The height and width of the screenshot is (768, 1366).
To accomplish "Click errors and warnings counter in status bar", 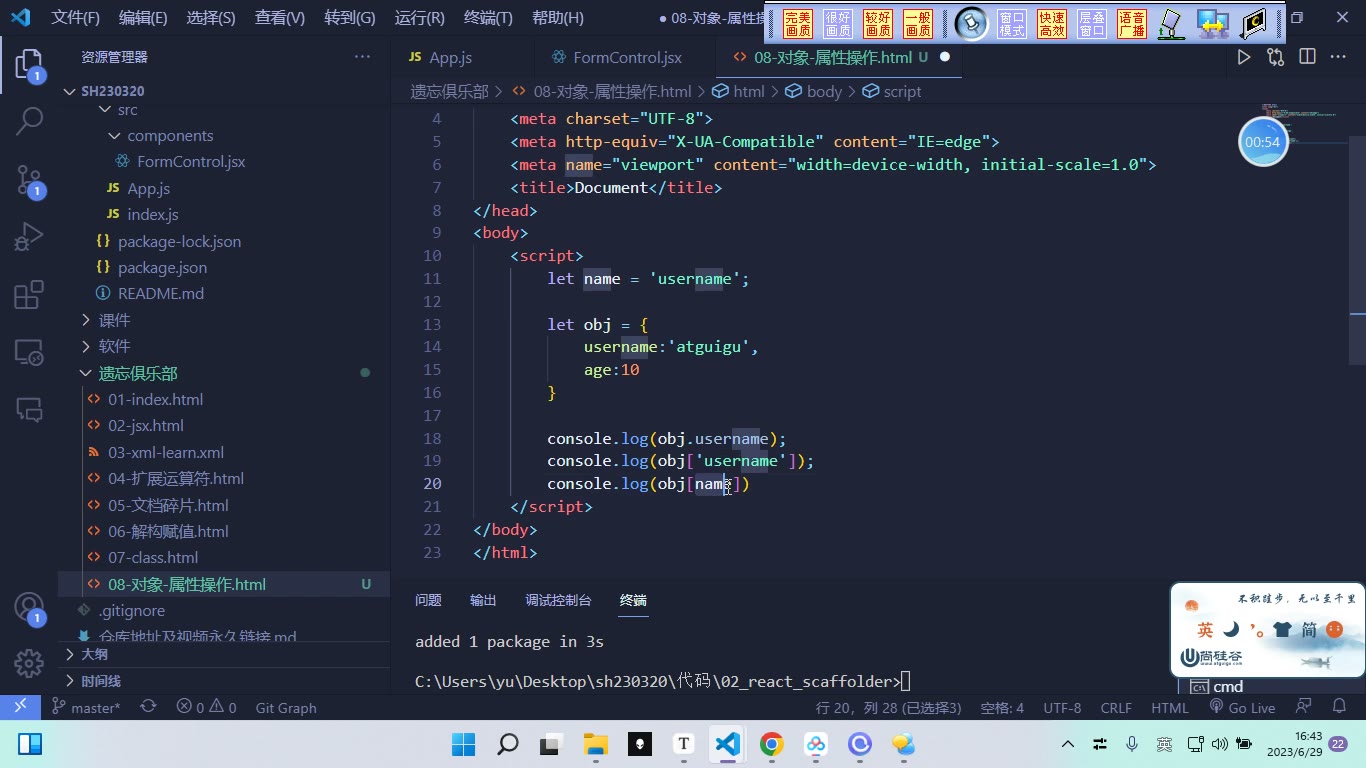I will 206,707.
